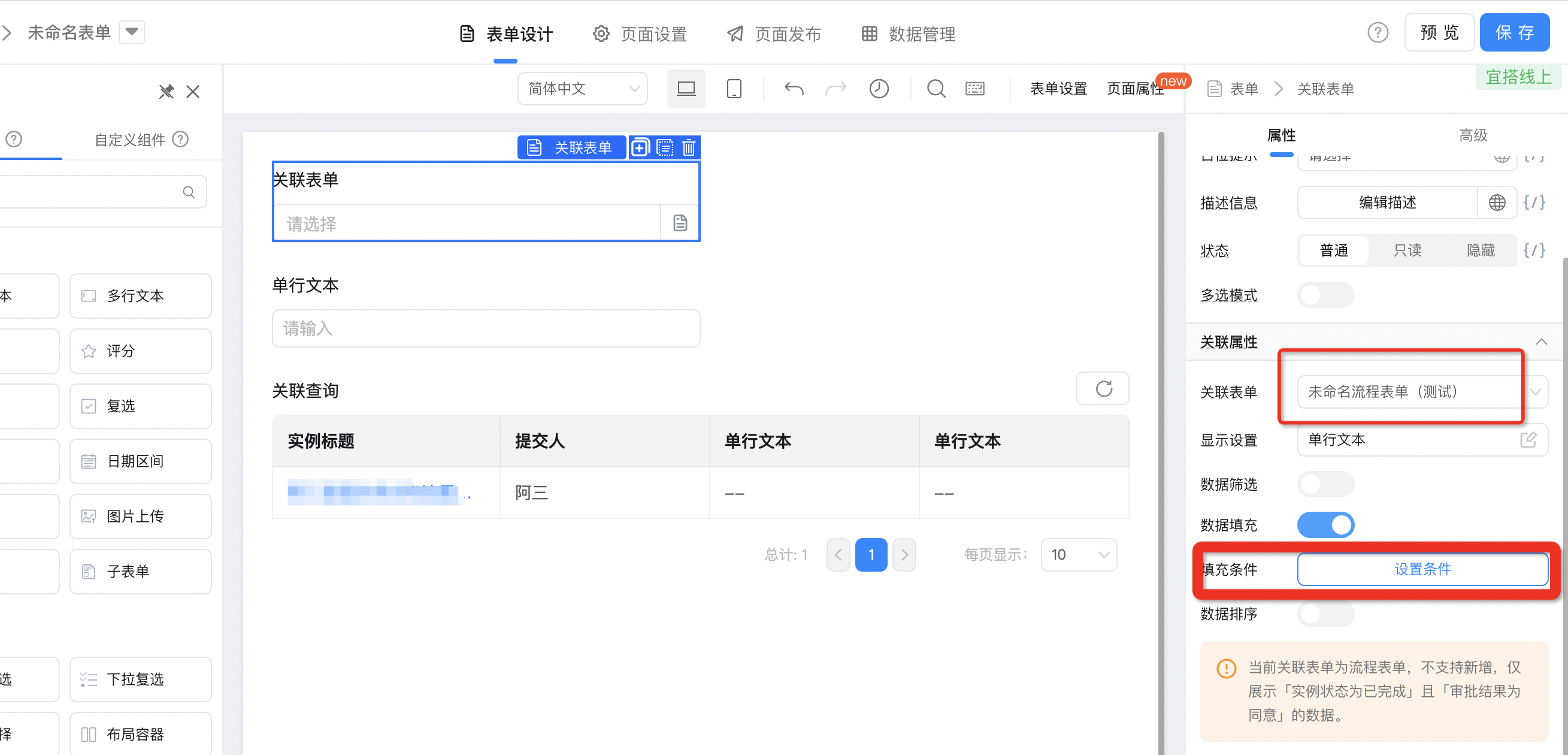Switch to 页面设置 tab
This screenshot has width=1568, height=755.
pos(640,34)
